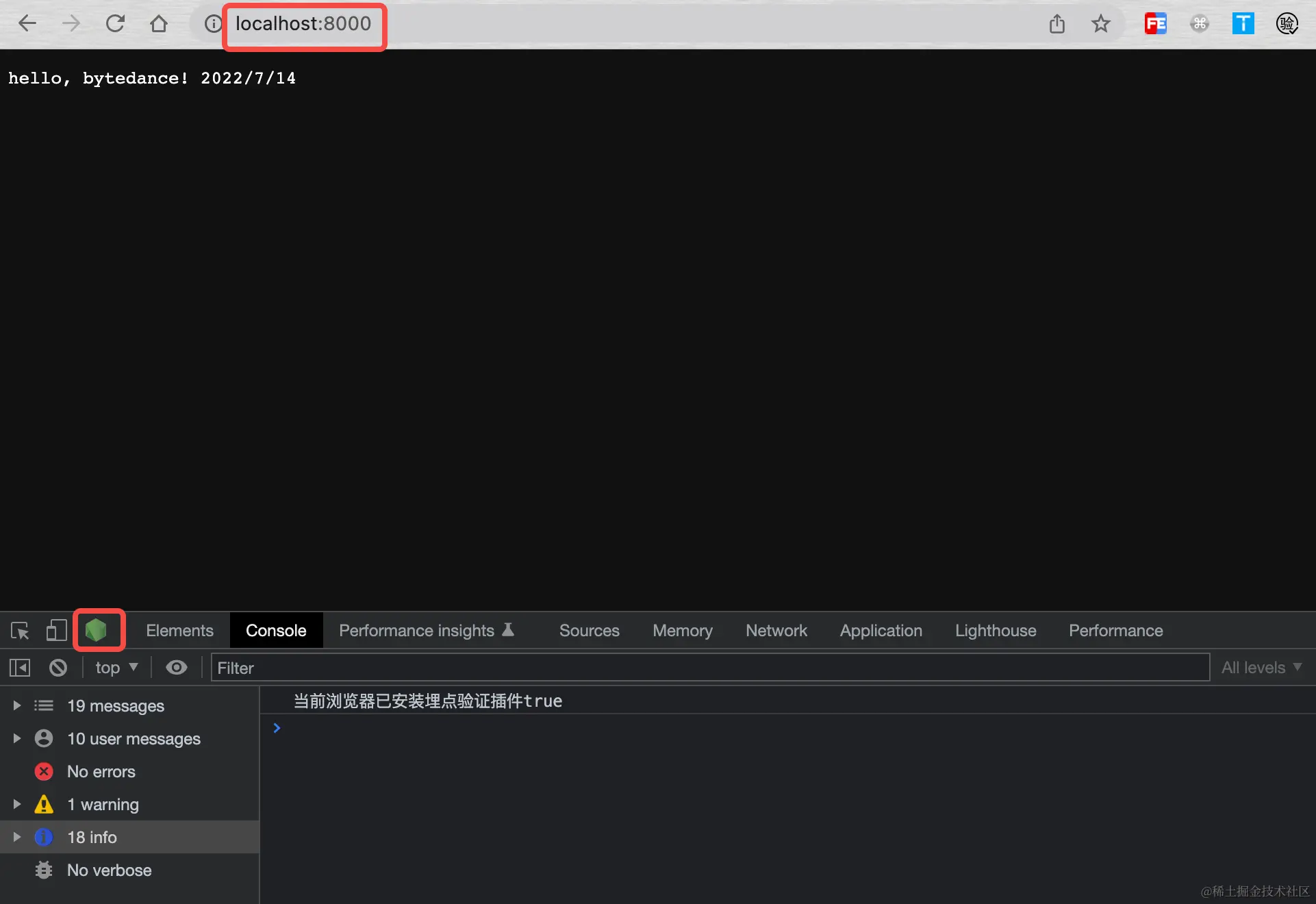
Task: Open the blue T extension icon
Action: pyautogui.click(x=1243, y=24)
